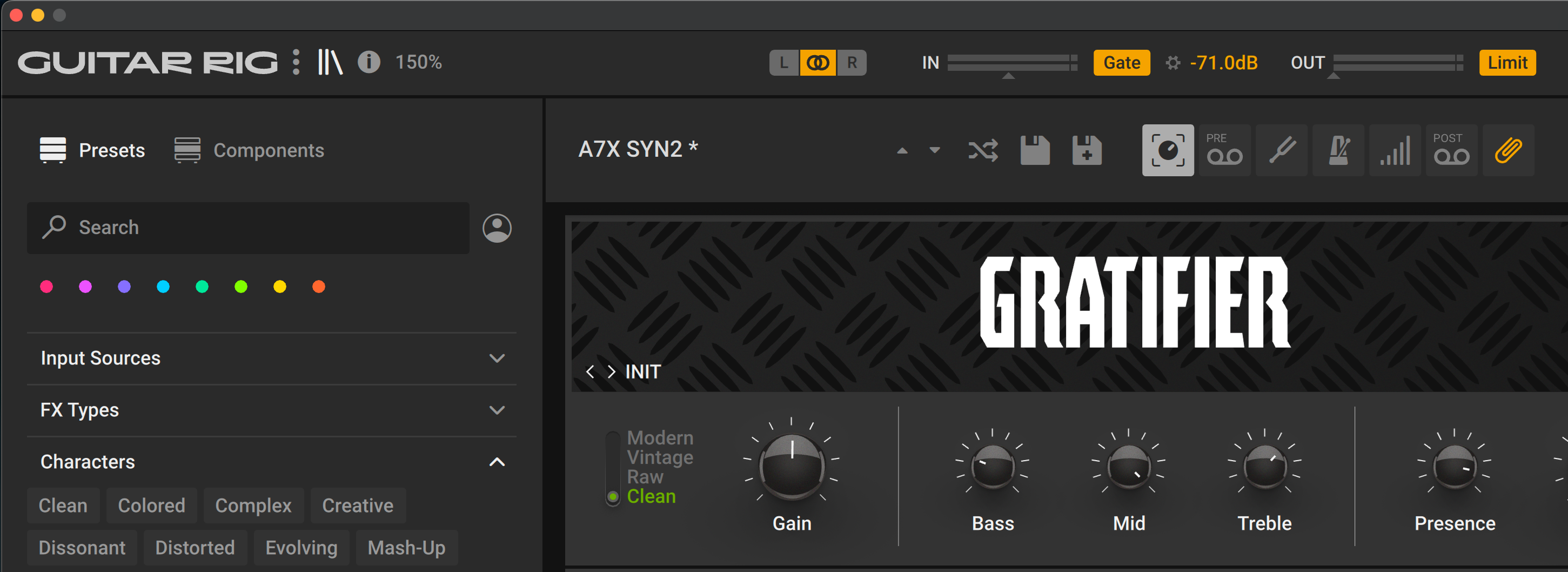This screenshot has width=1568, height=572.
Task: Click the Presence knob
Action: pos(1454,467)
